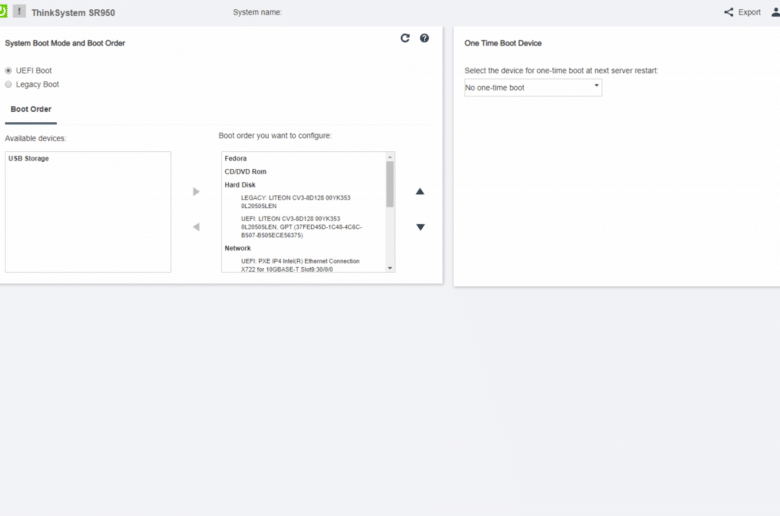Move selected boot device down
The width and height of the screenshot is (780, 516).
click(420, 227)
